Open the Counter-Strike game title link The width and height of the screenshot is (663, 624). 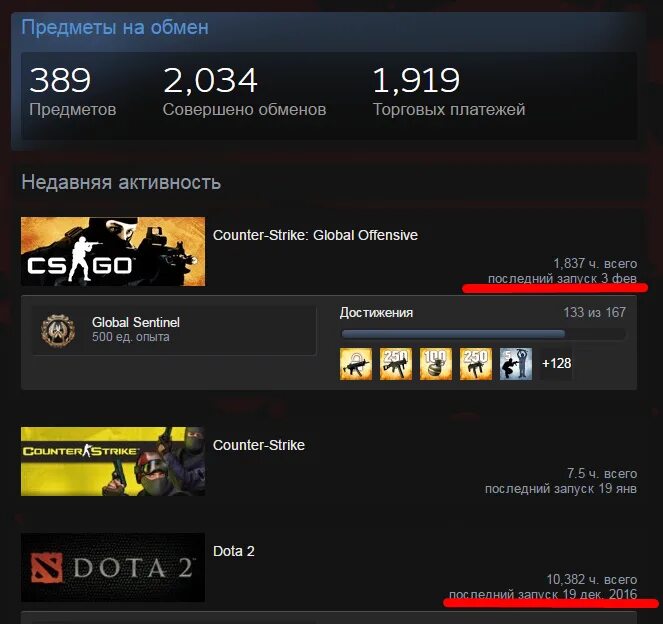[259, 445]
